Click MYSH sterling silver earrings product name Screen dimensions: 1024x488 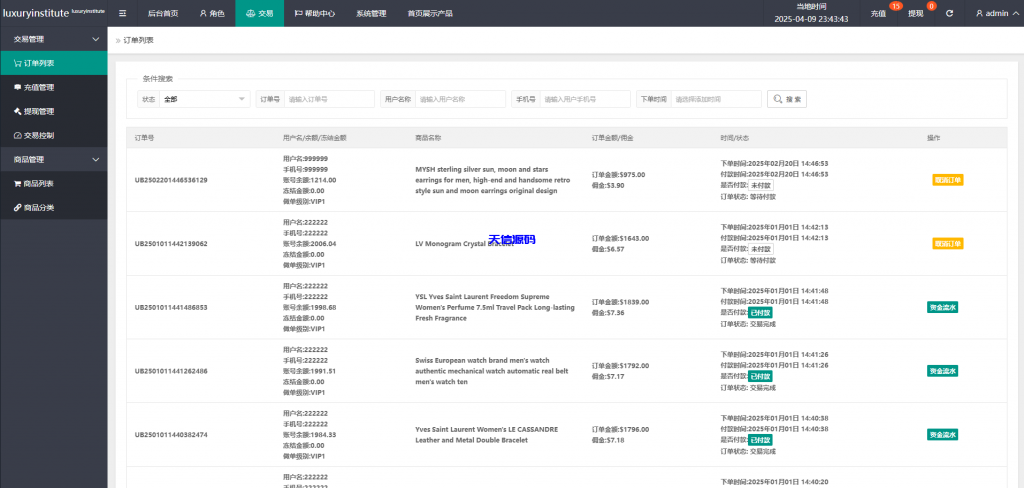click(x=493, y=180)
